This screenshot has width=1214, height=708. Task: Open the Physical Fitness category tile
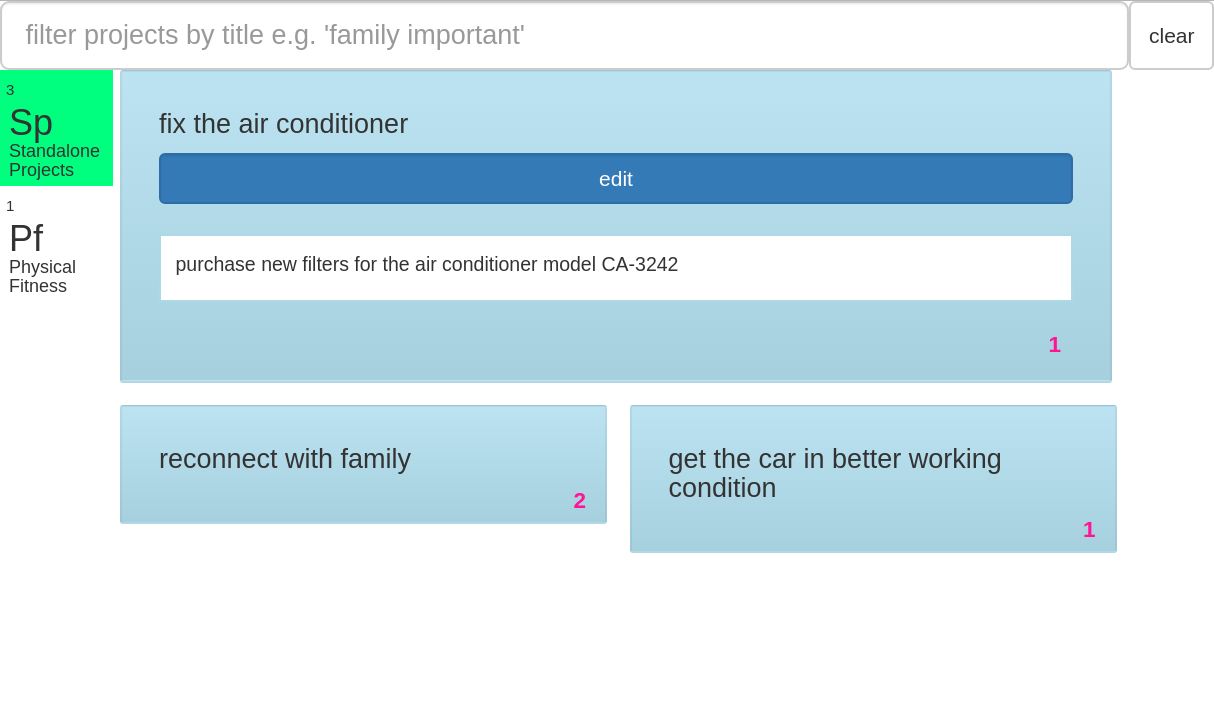click(x=56, y=245)
